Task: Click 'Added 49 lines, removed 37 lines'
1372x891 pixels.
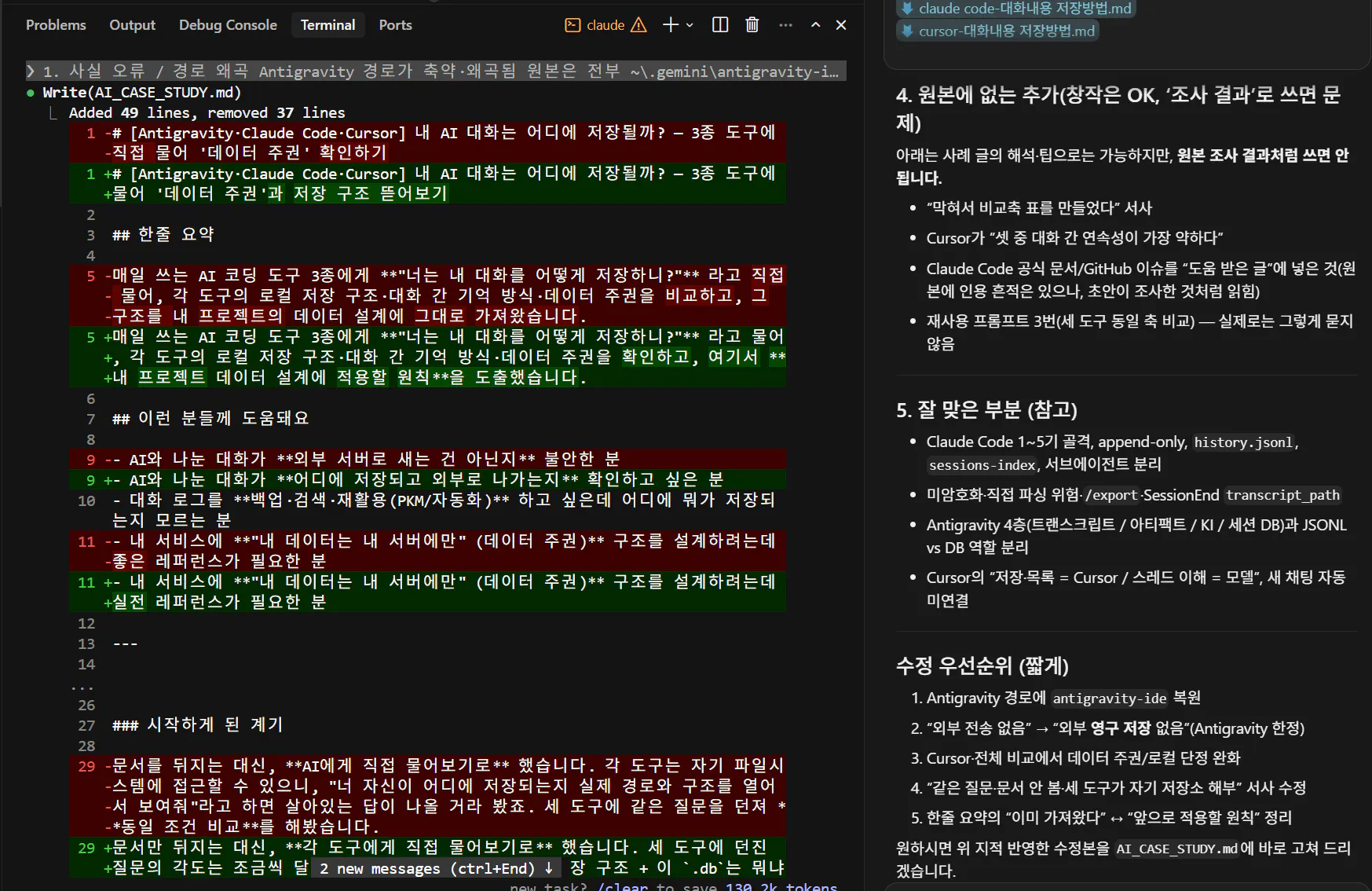Action: coord(207,112)
